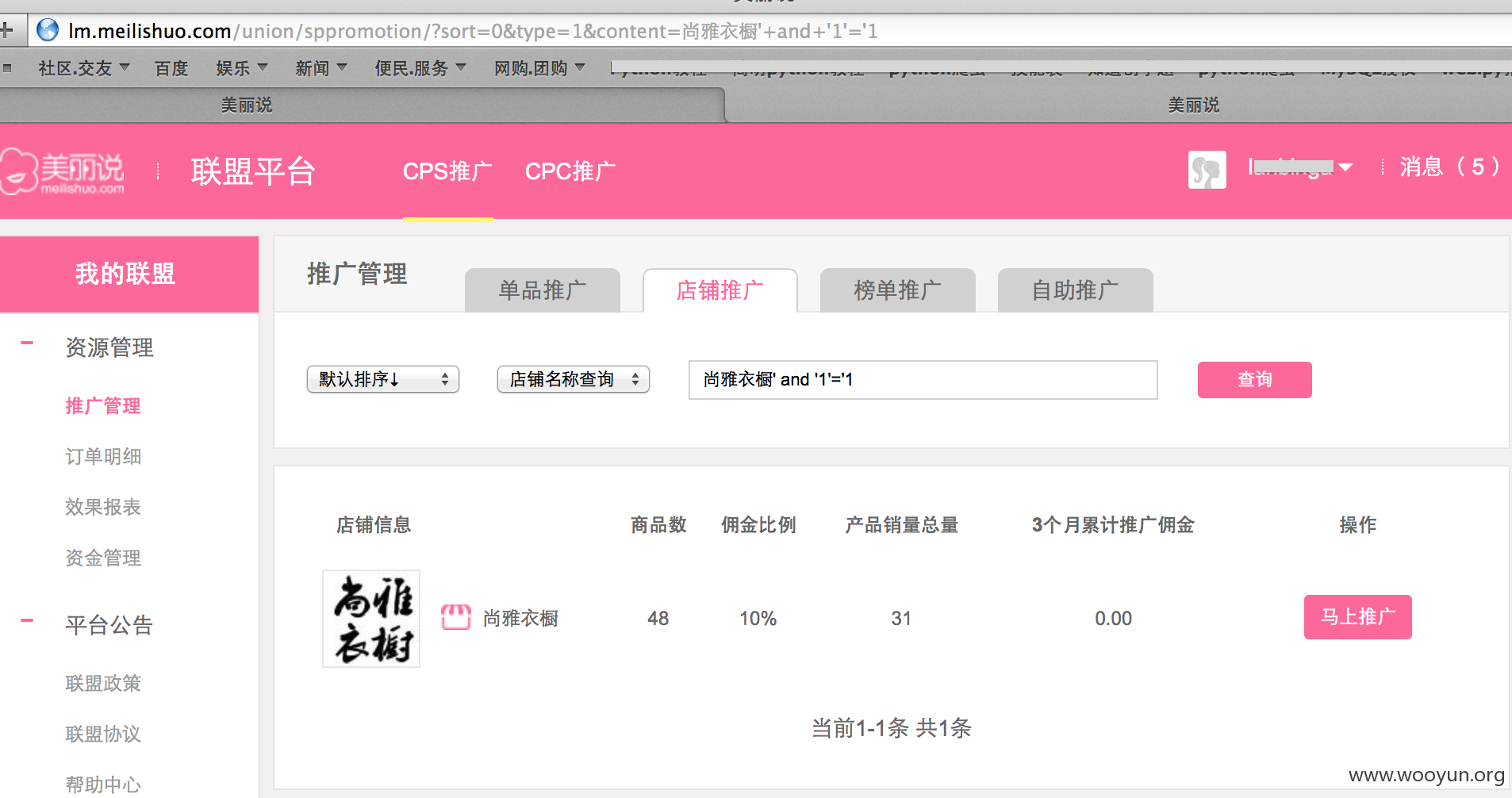Click the 尚雅衣橱 shop name
The width and height of the screenshot is (1512, 798).
coord(520,618)
